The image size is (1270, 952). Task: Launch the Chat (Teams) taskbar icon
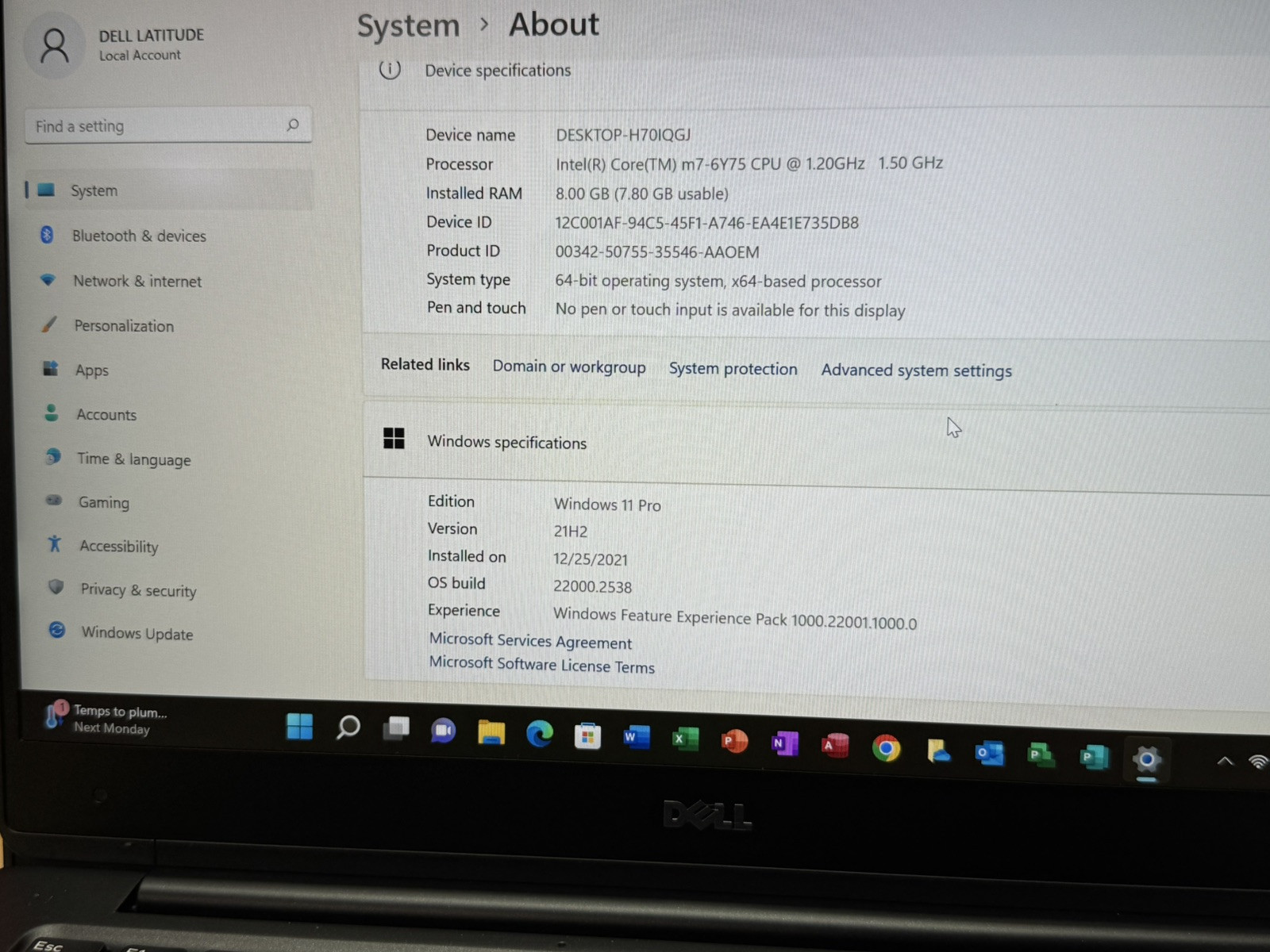(444, 730)
